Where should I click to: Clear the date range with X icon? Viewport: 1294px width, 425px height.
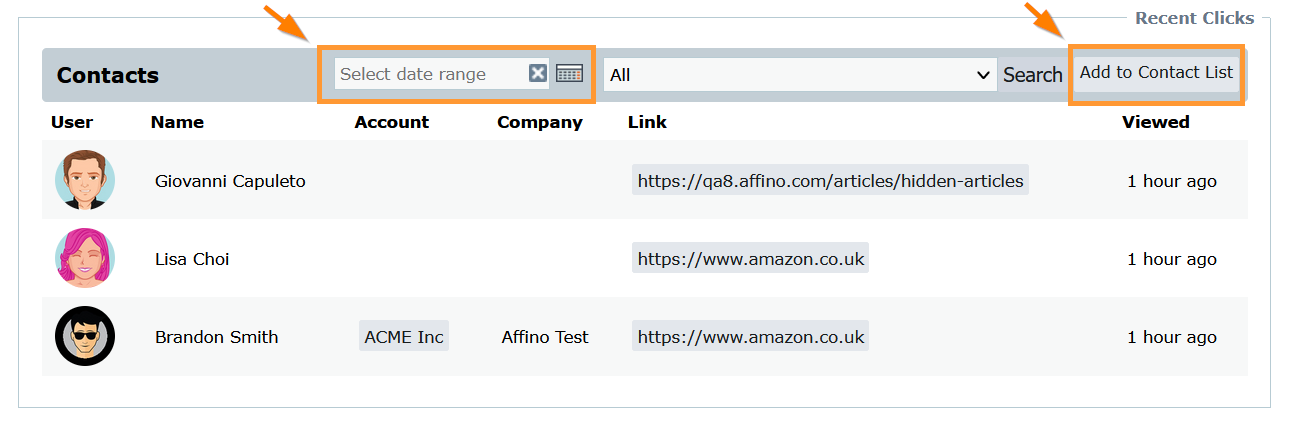538,73
